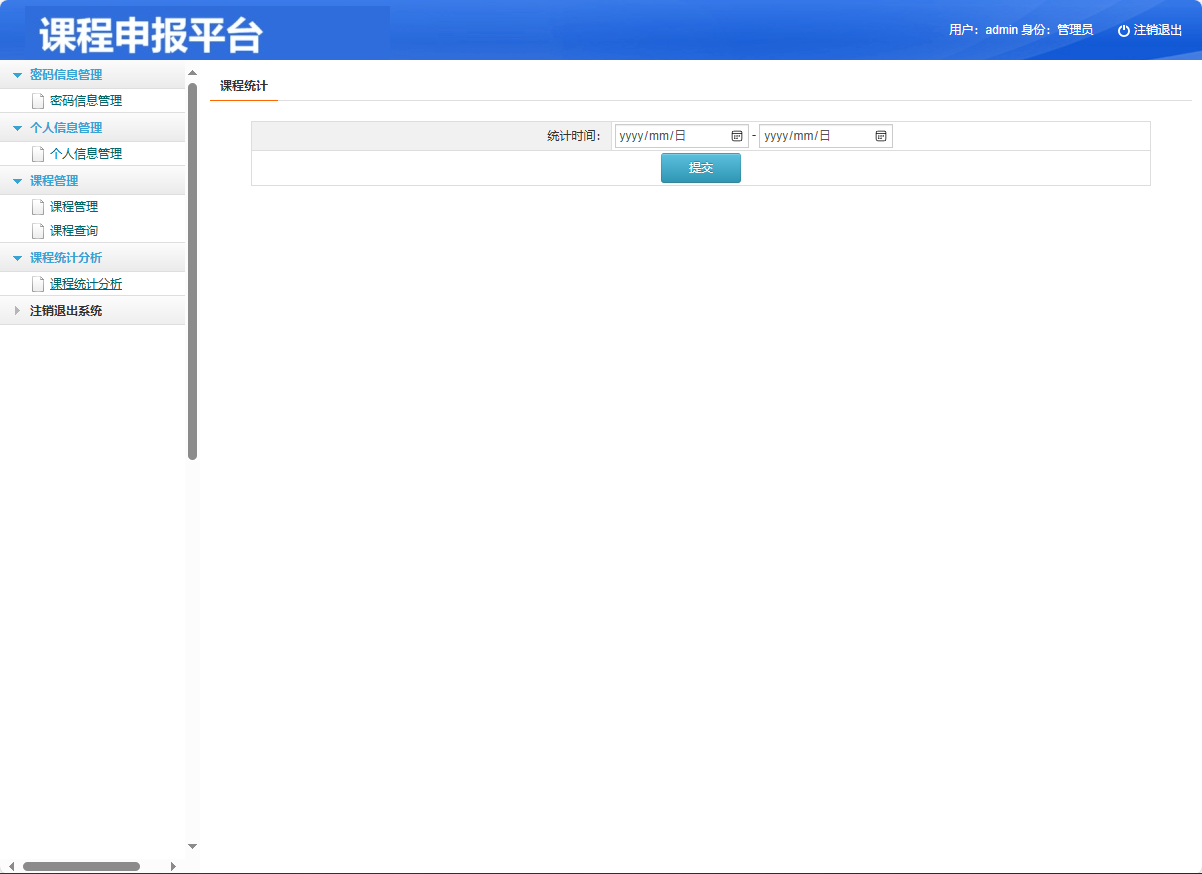Switch to the 课程统计 tab
The width and height of the screenshot is (1202, 874).
click(242, 86)
